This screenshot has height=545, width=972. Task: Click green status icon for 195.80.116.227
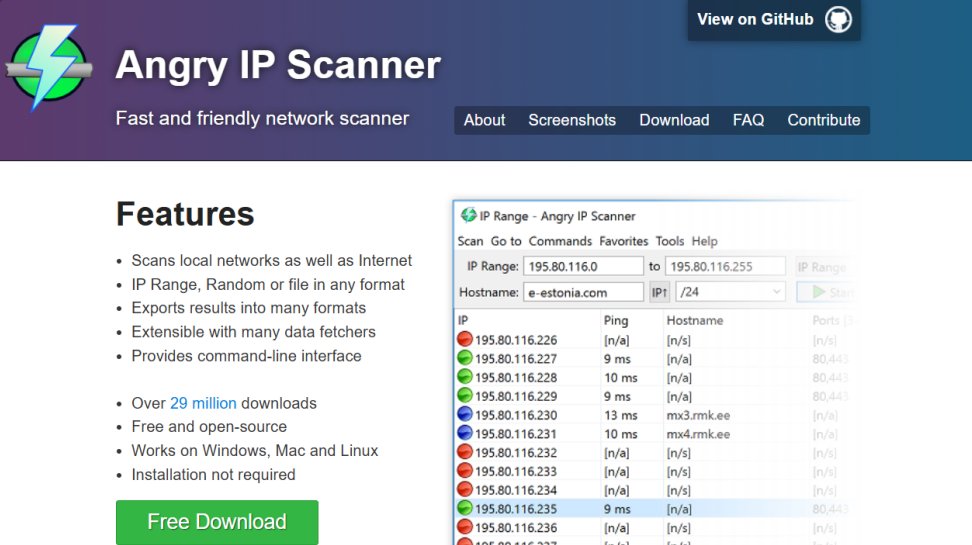pos(465,358)
